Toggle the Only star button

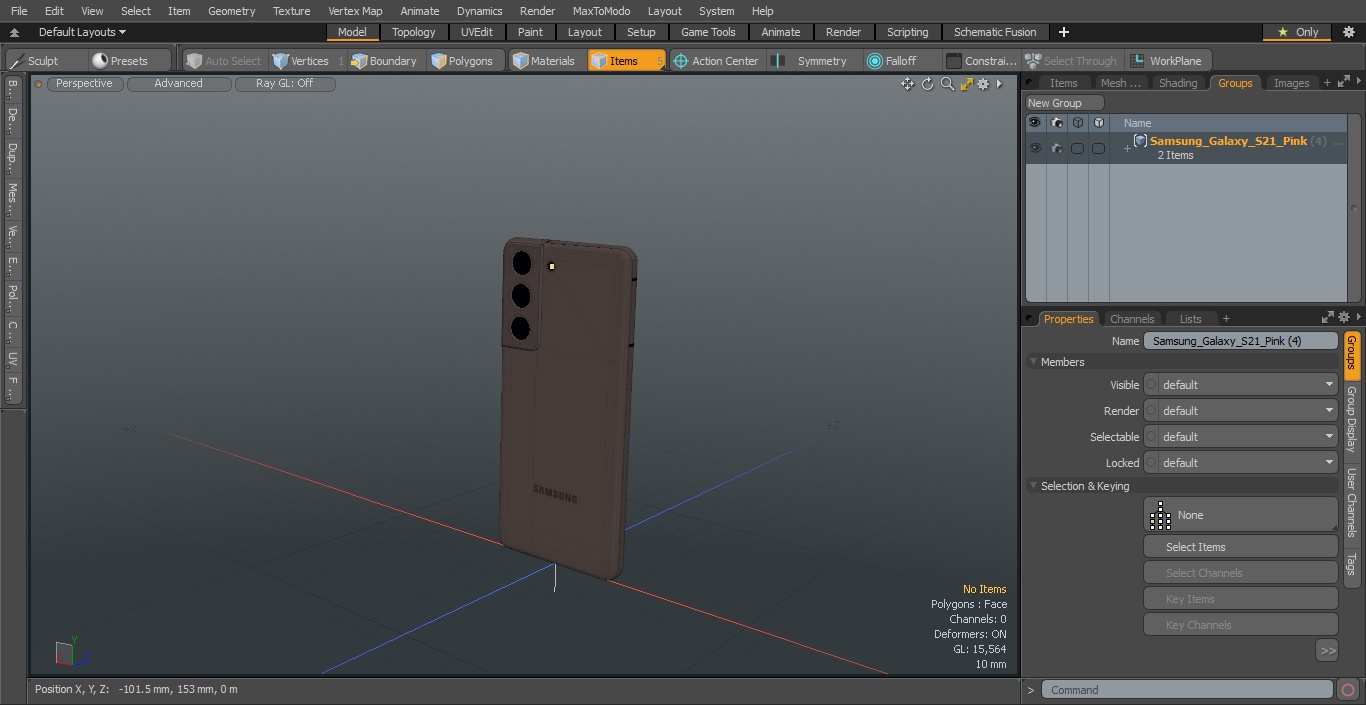[x=1297, y=32]
